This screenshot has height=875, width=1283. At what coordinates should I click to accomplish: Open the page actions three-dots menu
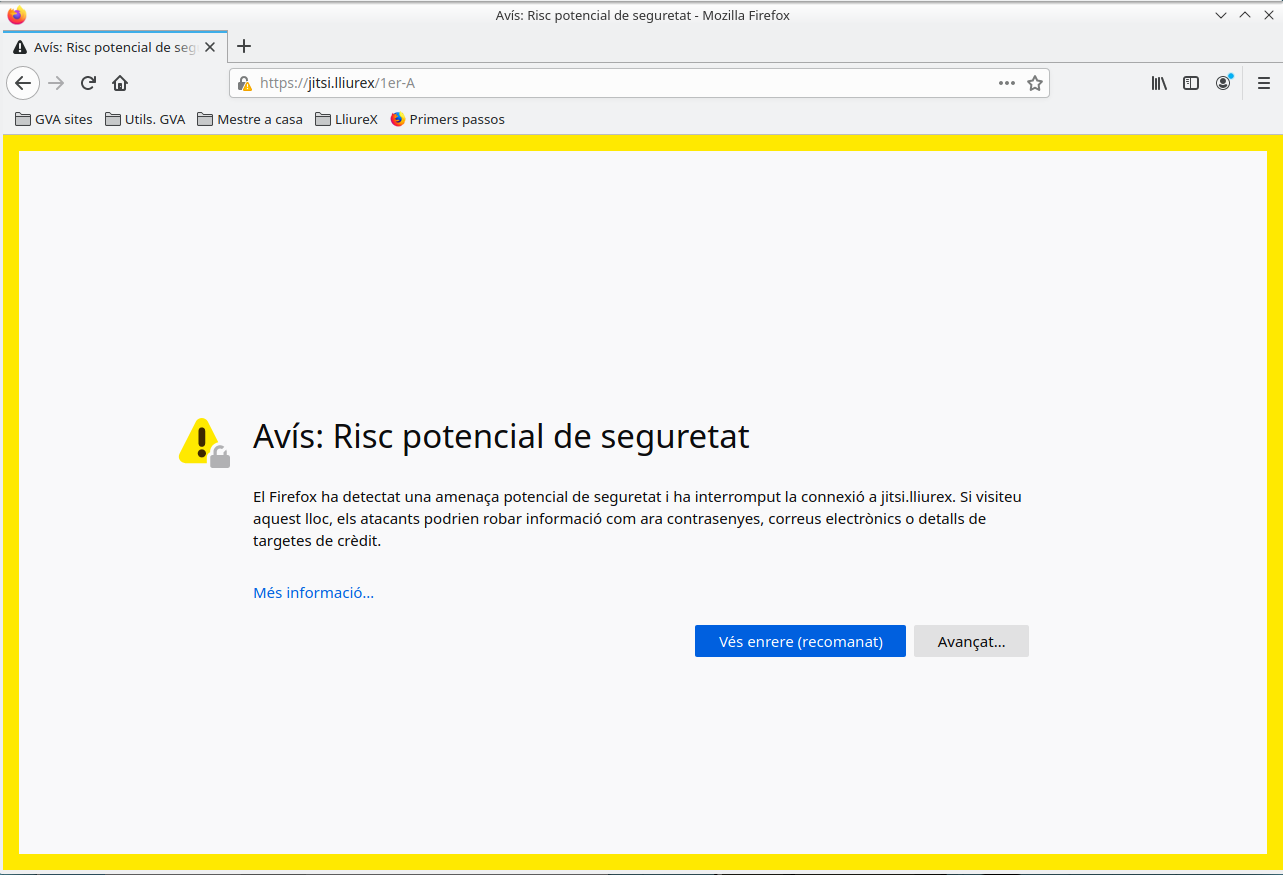pyautogui.click(x=1006, y=84)
